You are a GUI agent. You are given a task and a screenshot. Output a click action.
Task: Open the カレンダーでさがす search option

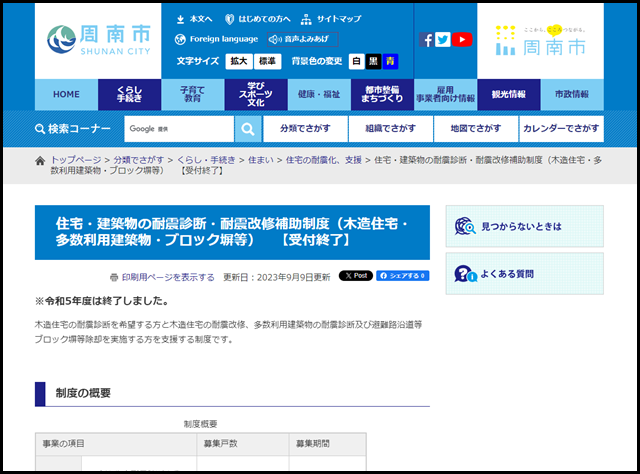(561, 129)
